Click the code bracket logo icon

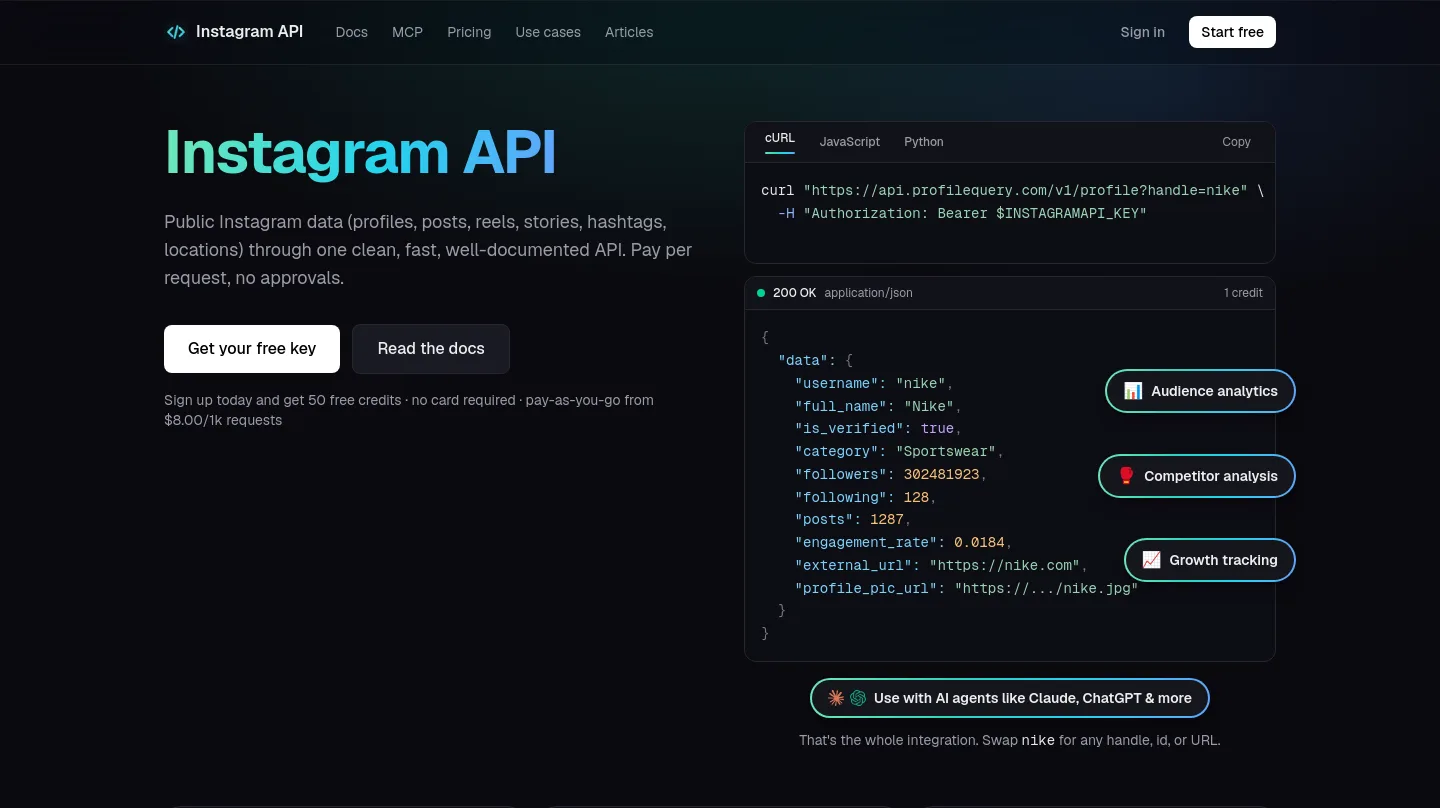[175, 32]
